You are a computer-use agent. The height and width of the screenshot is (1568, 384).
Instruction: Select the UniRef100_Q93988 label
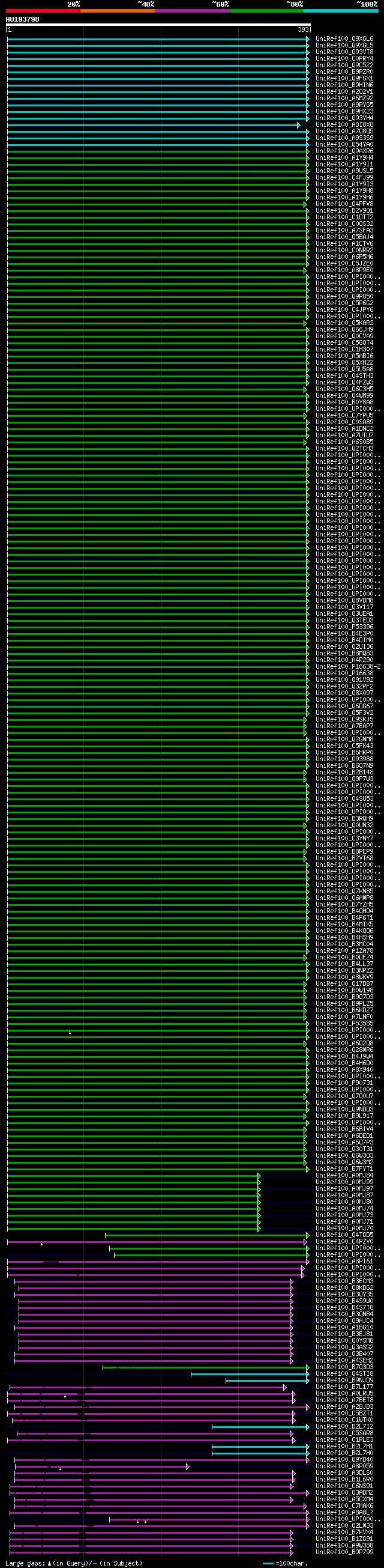(344, 759)
